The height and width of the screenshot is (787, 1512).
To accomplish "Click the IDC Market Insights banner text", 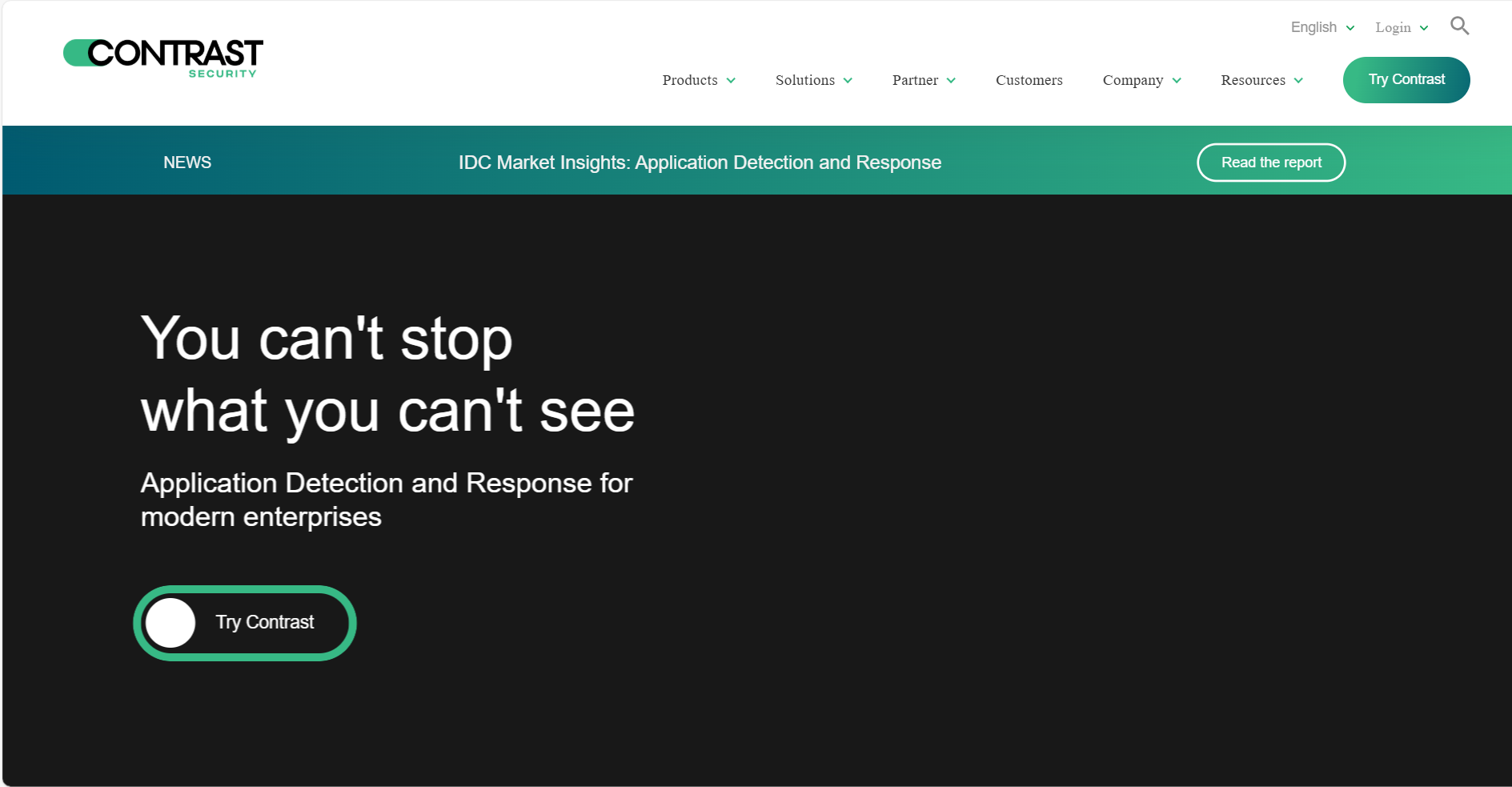I will point(700,163).
